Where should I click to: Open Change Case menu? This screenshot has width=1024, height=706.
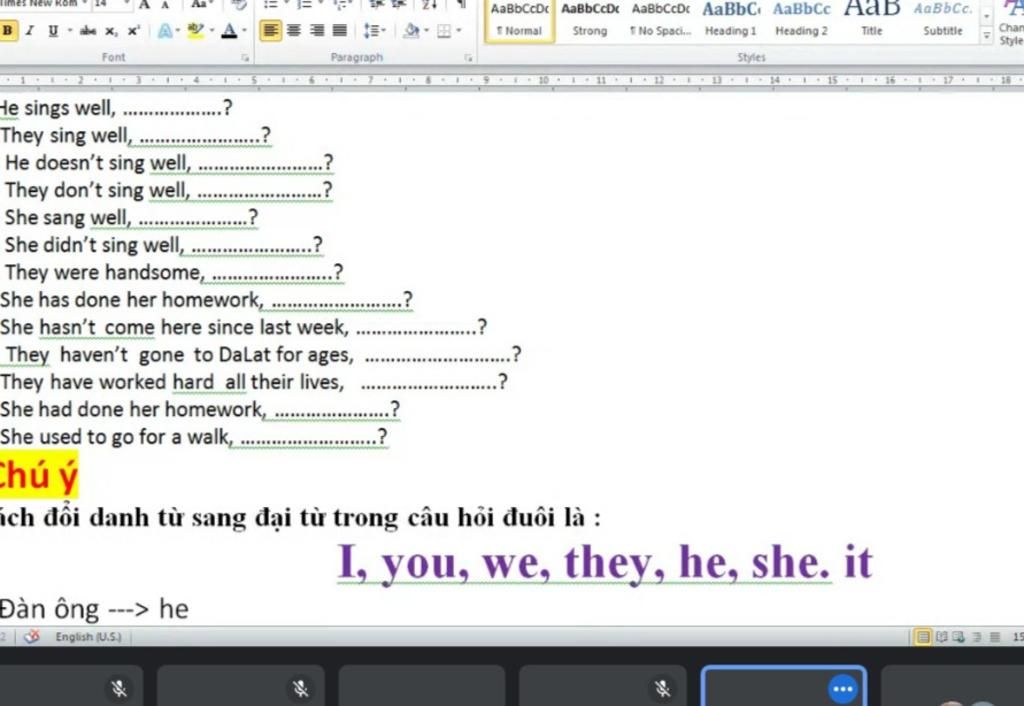coord(201,5)
